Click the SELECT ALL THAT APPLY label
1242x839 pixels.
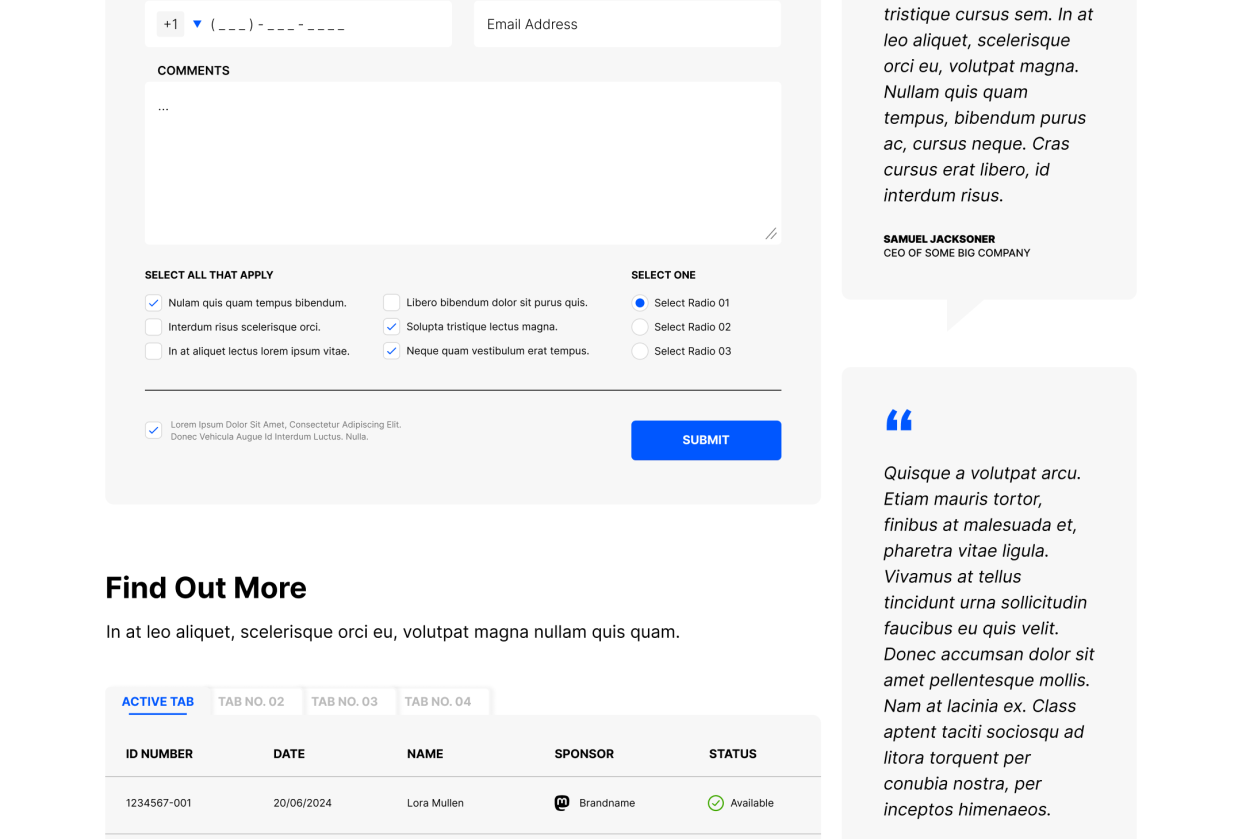(x=209, y=275)
